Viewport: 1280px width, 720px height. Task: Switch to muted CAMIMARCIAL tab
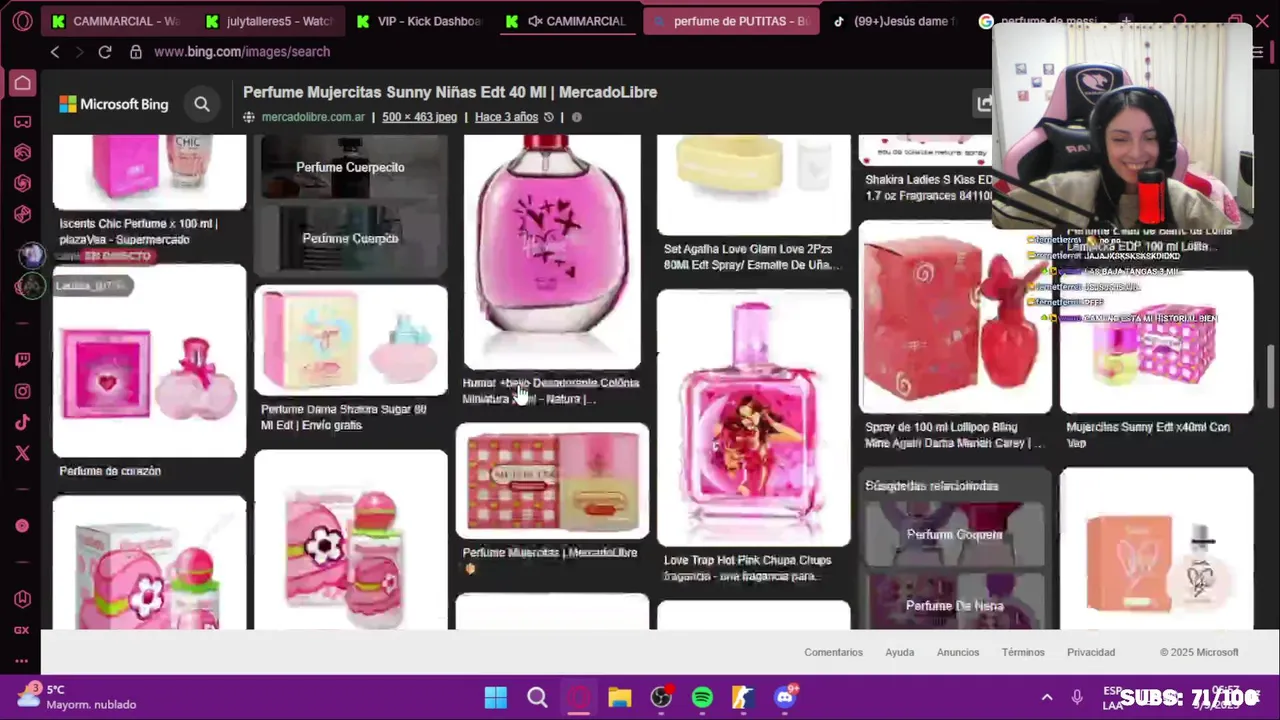pos(570,21)
